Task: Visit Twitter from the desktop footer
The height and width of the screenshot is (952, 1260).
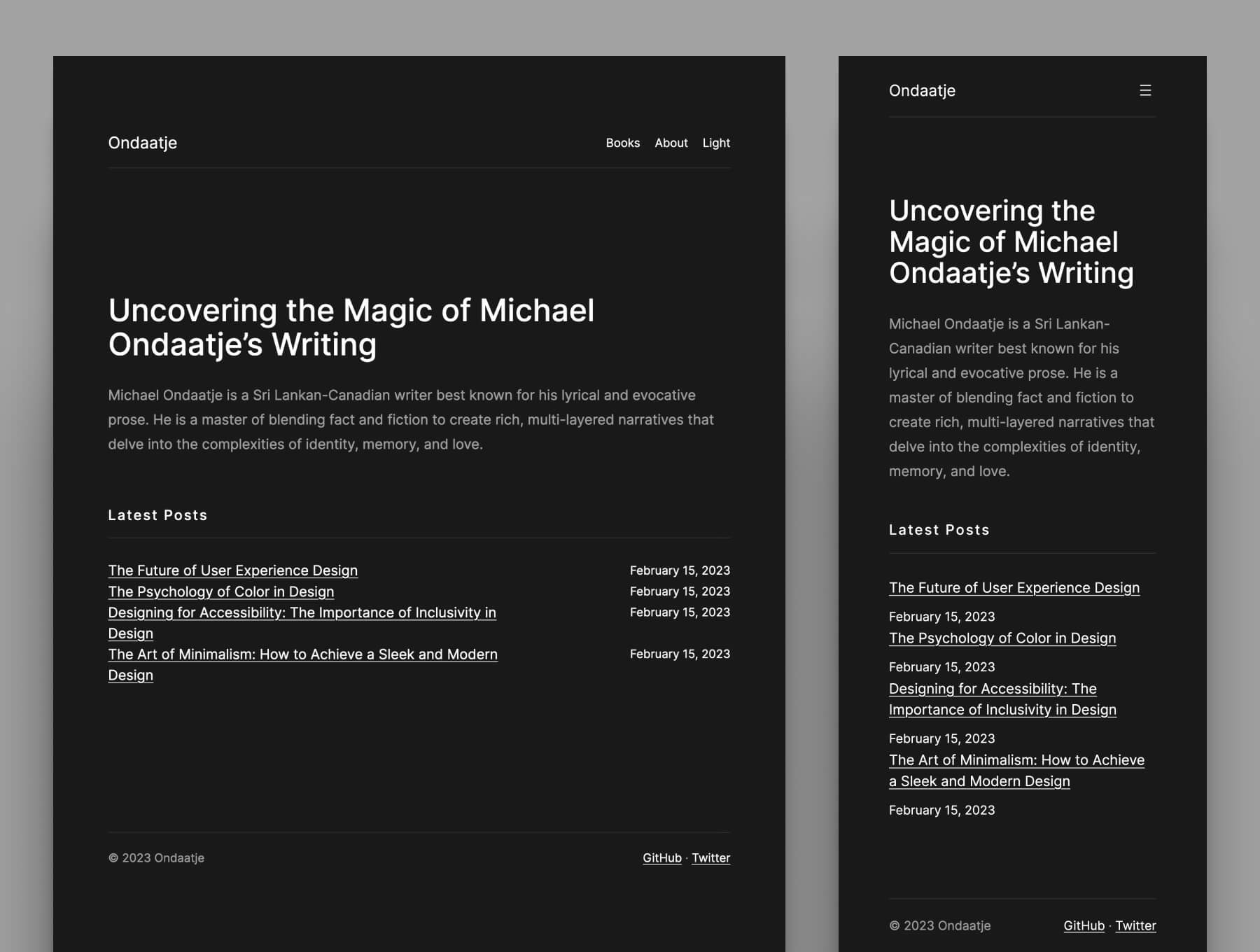Action: pos(710,857)
